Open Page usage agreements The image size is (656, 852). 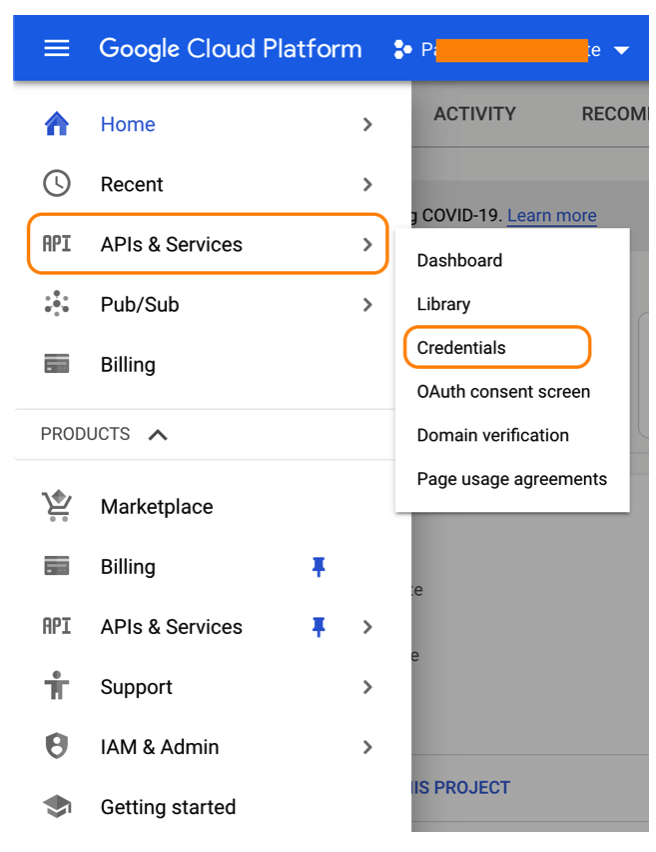click(512, 479)
